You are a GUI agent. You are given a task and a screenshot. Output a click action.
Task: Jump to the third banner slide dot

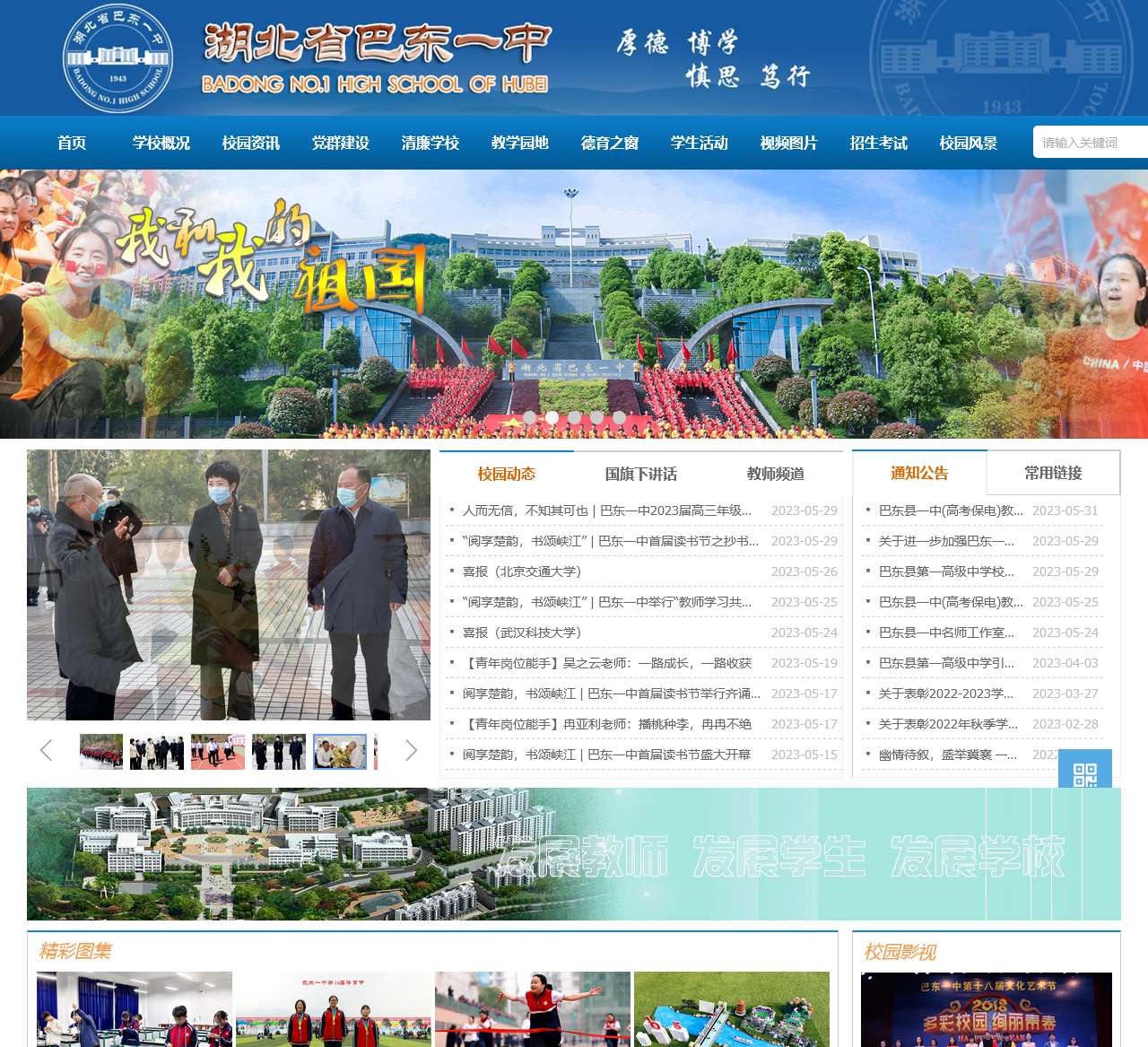574,417
